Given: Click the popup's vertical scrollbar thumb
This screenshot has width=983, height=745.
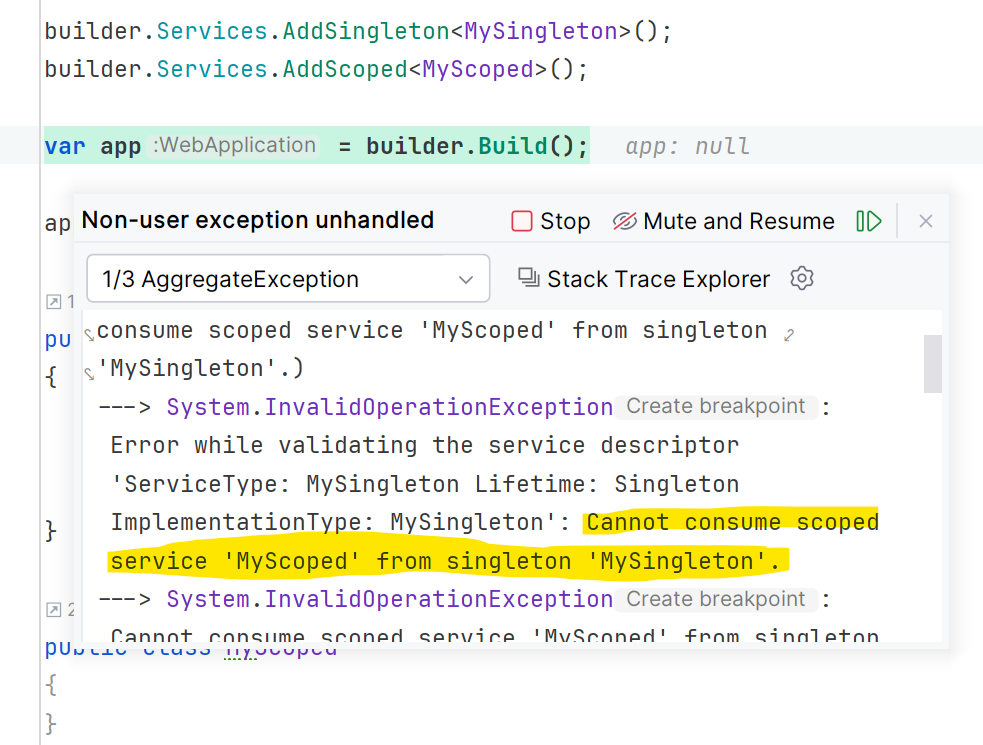Looking at the screenshot, I should tap(932, 363).
